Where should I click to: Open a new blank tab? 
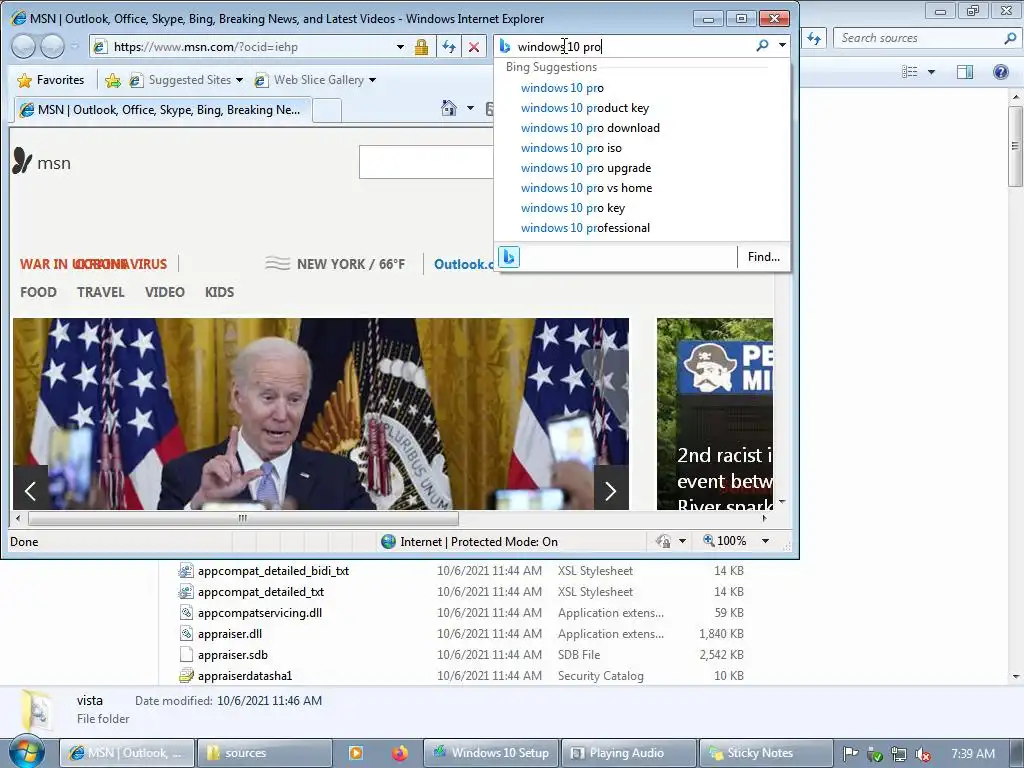point(327,110)
